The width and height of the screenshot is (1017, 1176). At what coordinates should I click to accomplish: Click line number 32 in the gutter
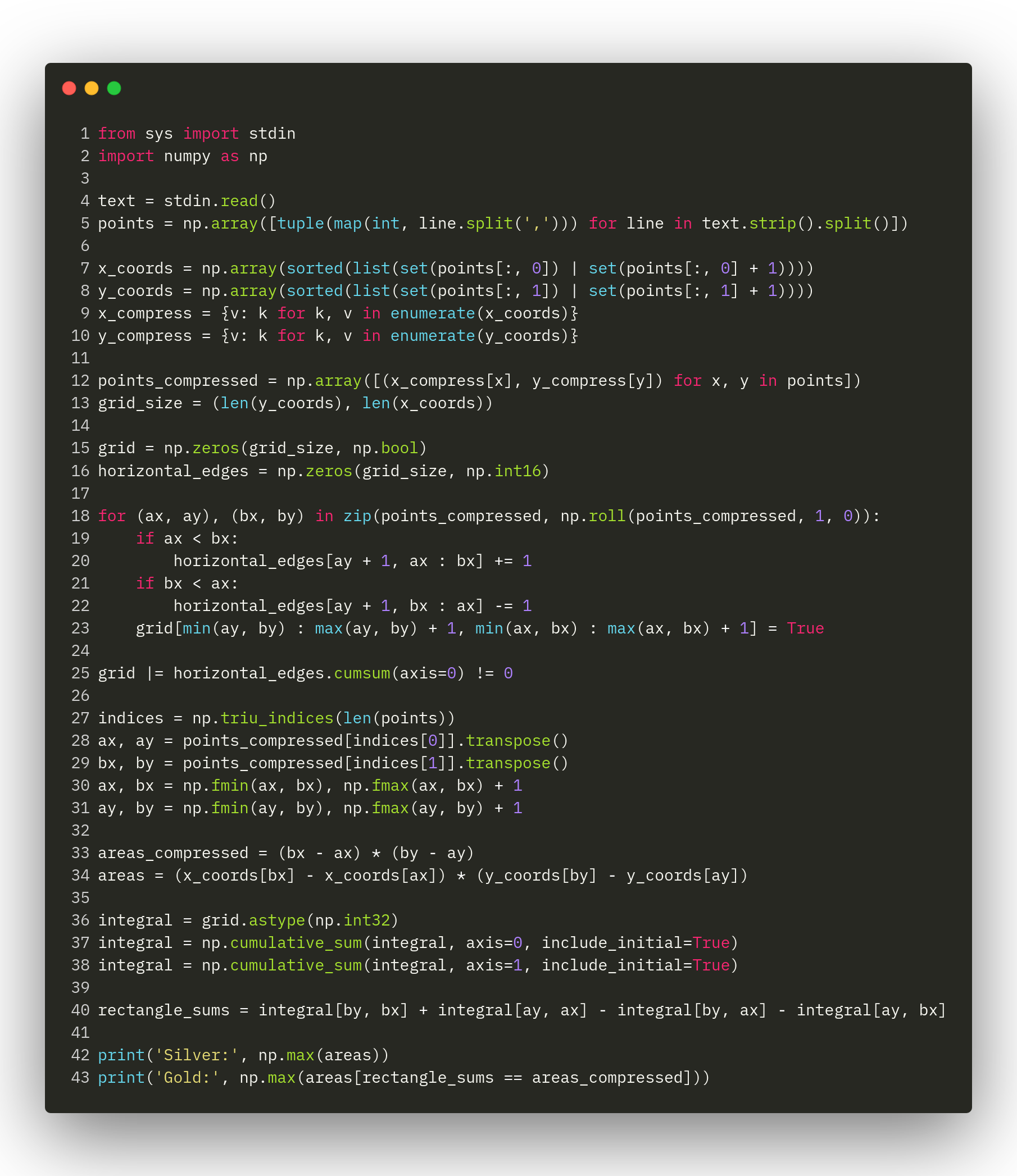(81, 831)
